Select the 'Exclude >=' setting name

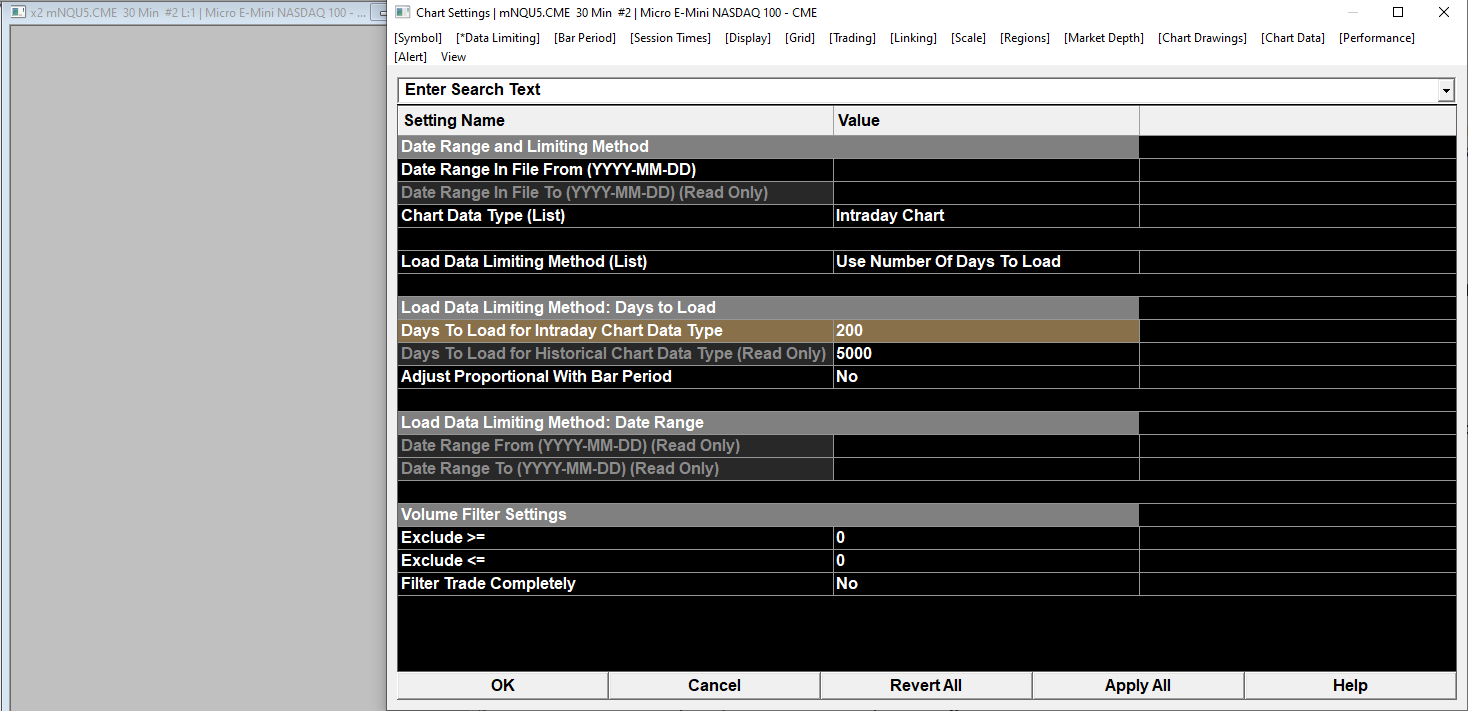[x=615, y=538]
